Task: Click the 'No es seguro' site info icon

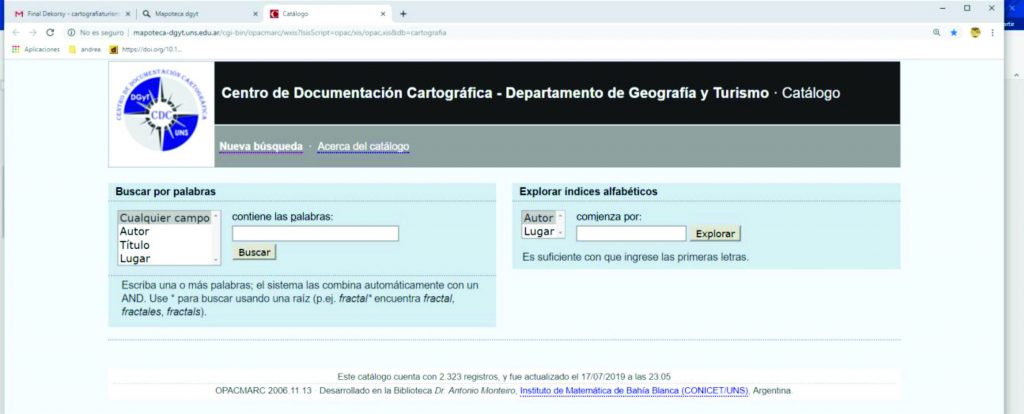Action: pos(71,32)
